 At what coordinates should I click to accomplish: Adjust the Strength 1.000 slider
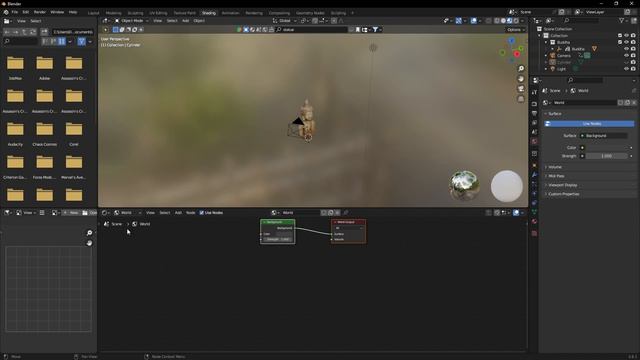(607, 156)
